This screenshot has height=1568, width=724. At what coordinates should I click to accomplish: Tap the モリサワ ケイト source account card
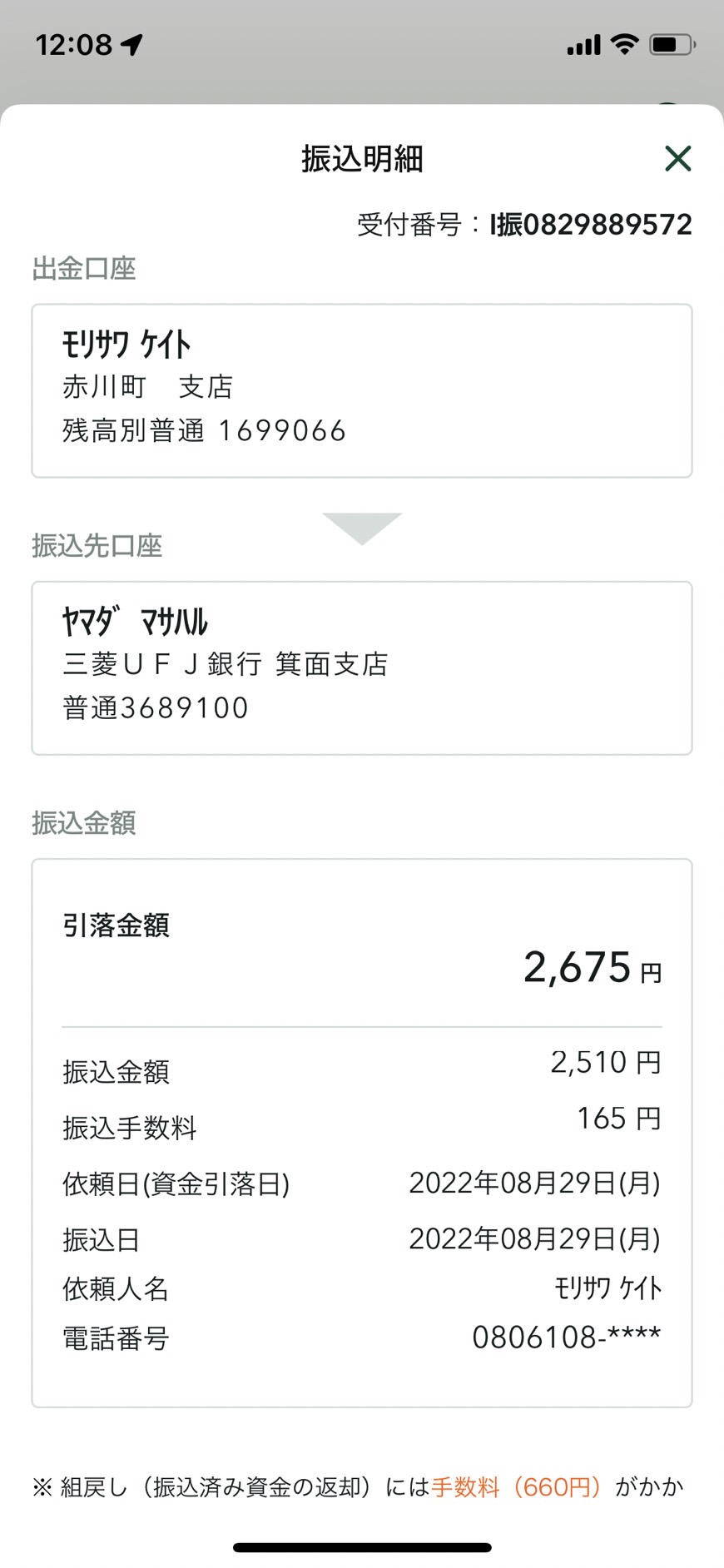click(362, 391)
